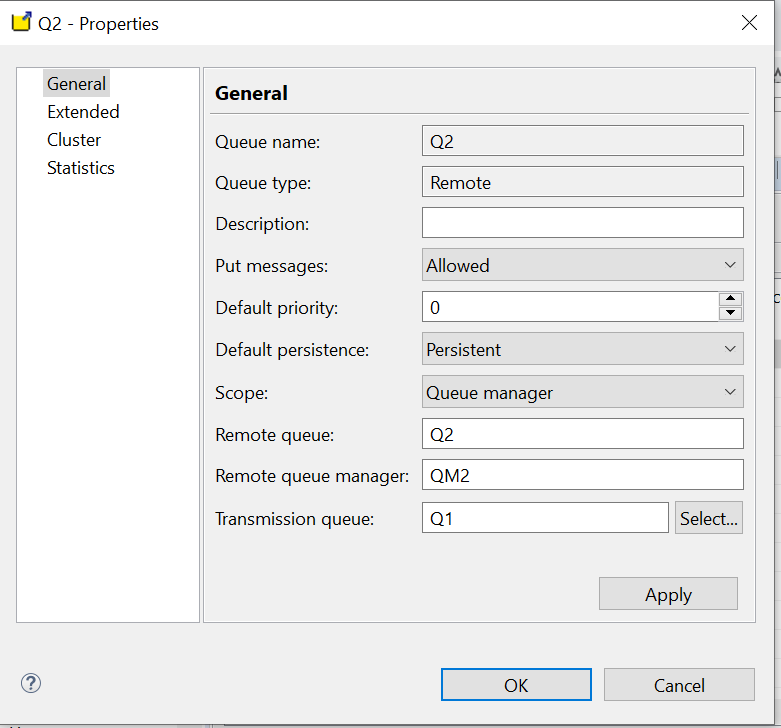The height and width of the screenshot is (728, 781).
Task: Apply the property changes
Action: click(668, 594)
